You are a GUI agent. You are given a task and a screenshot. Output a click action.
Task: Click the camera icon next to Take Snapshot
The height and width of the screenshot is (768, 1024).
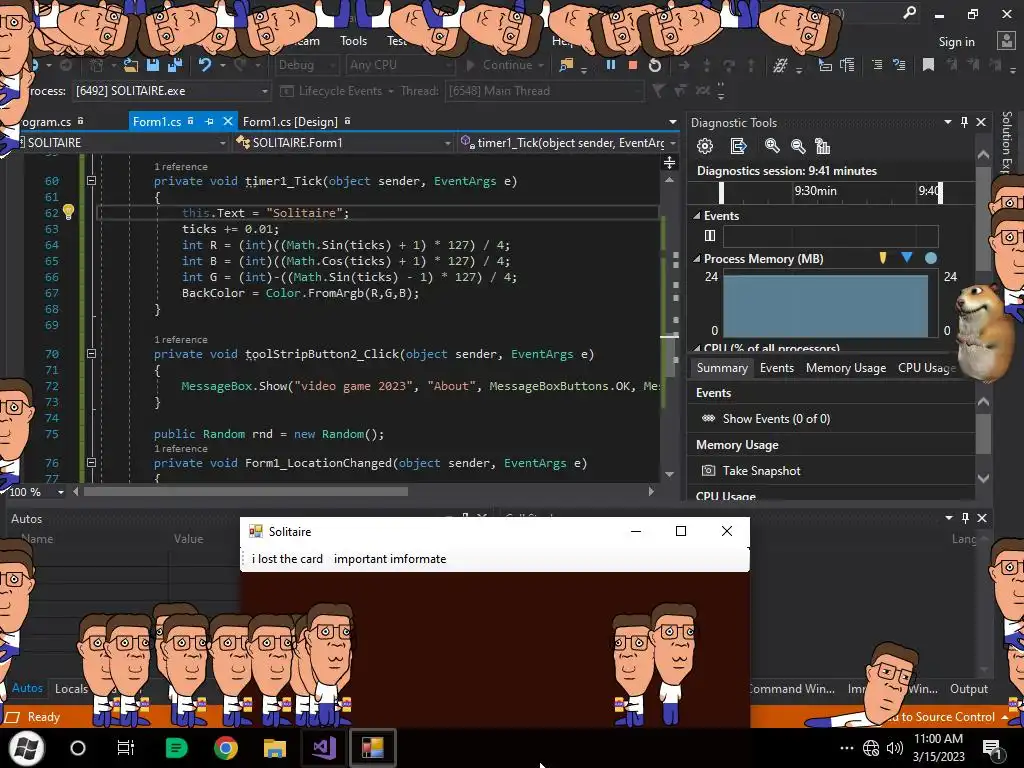(708, 470)
